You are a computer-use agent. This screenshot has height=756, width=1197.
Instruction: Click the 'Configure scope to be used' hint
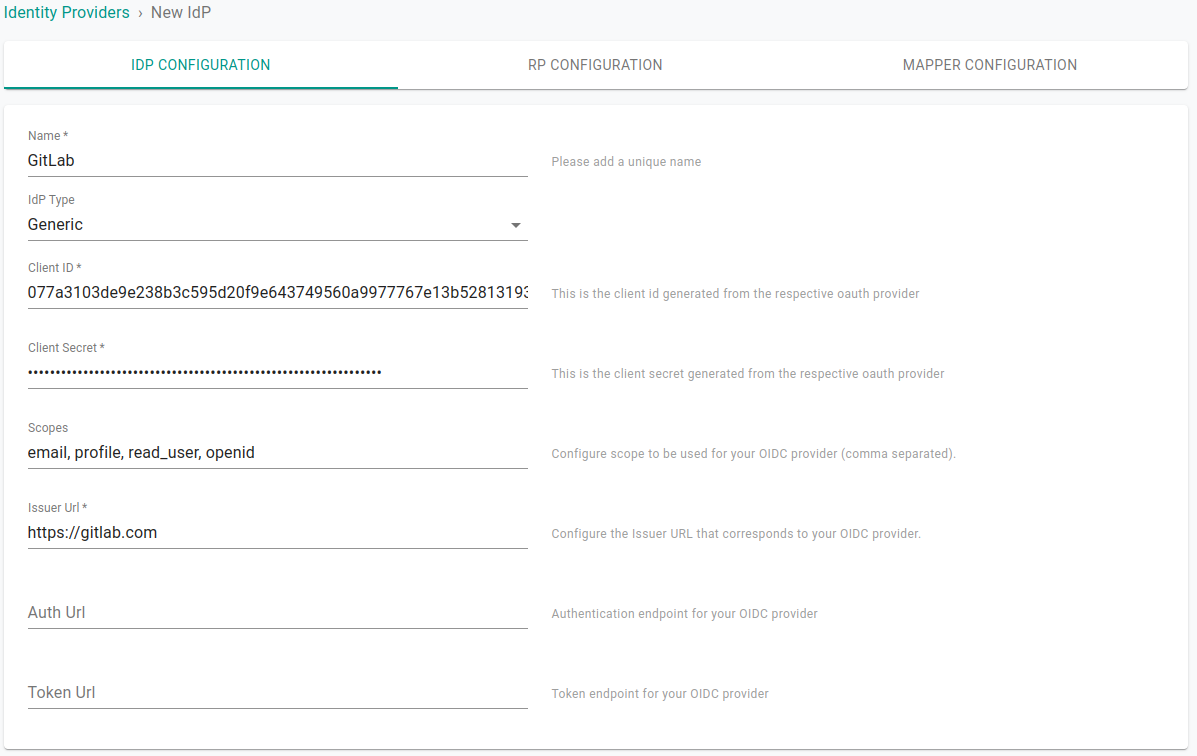click(x=753, y=454)
